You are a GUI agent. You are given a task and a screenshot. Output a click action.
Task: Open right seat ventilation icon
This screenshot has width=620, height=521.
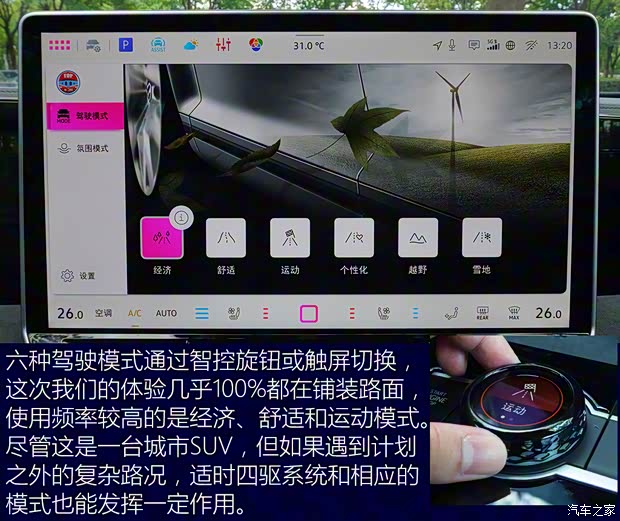tap(384, 313)
